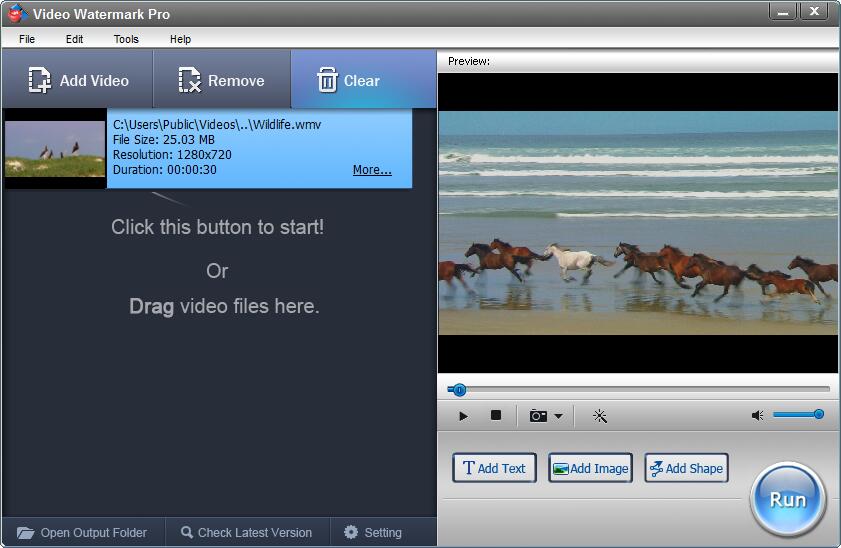Add a shape watermark
This screenshot has width=841, height=548.
(x=686, y=468)
